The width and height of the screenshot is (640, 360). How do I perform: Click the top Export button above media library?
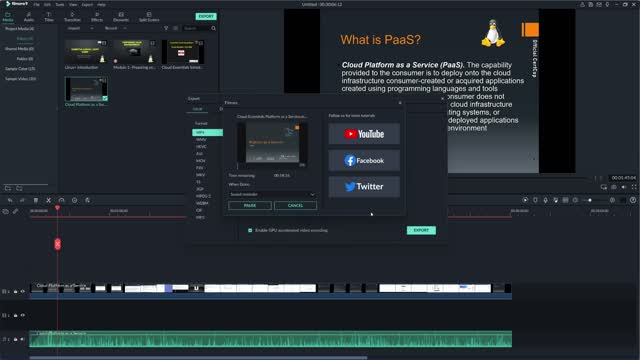point(206,16)
